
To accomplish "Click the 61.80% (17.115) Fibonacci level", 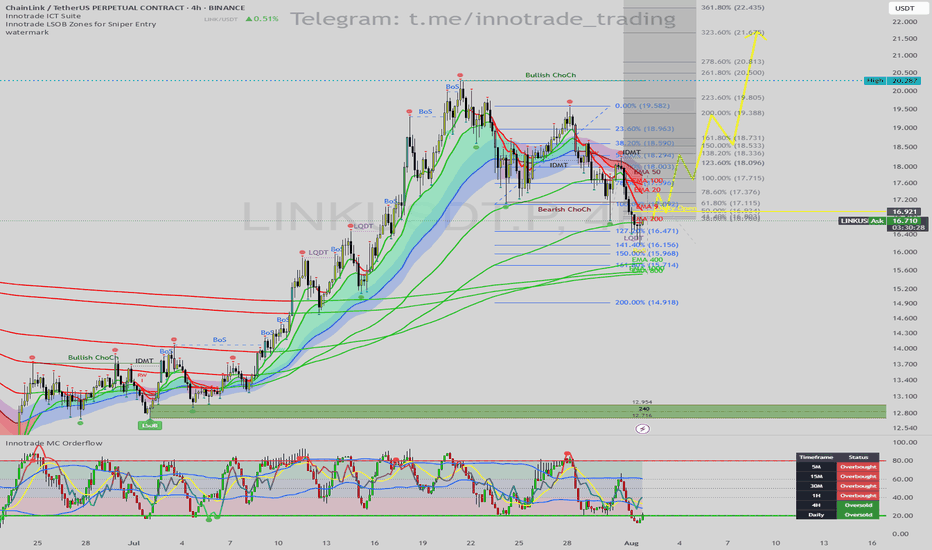I will (x=731, y=203).
